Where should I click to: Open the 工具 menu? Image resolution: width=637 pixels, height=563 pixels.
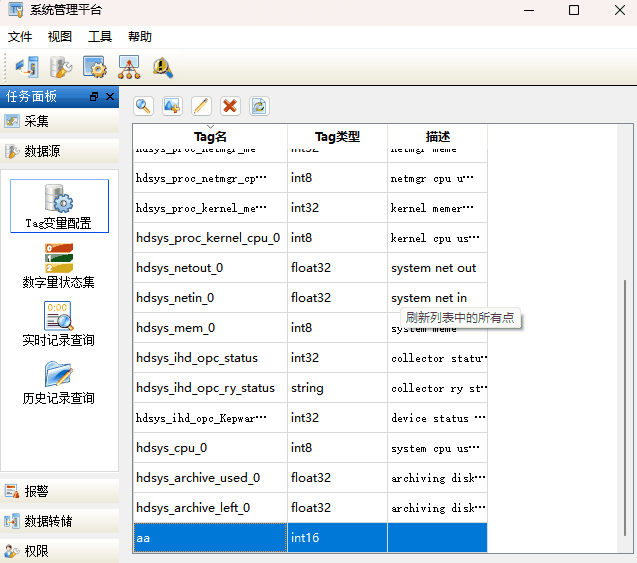tap(100, 37)
